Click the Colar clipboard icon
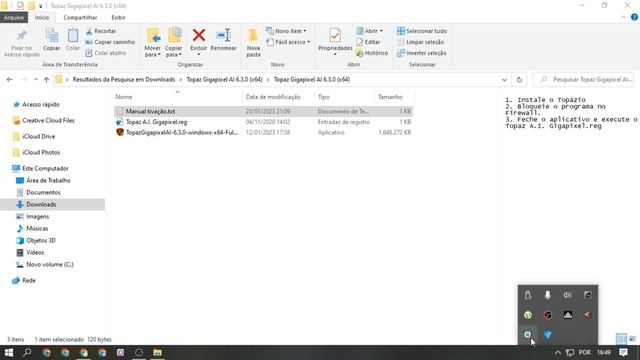The width and height of the screenshot is (640, 360). pyautogui.click(x=73, y=36)
